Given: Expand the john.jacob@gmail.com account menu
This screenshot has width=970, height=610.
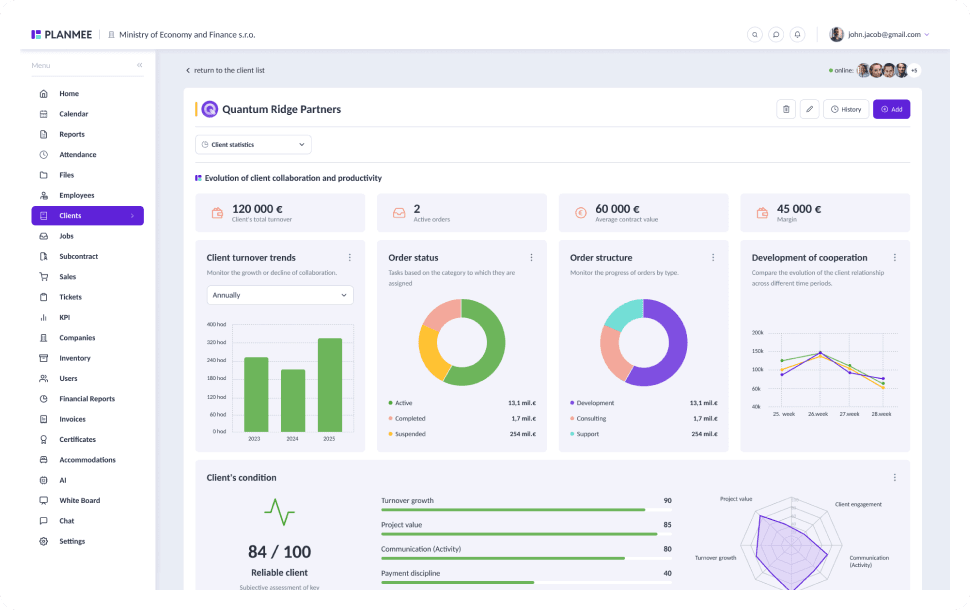Looking at the screenshot, I should (879, 35).
